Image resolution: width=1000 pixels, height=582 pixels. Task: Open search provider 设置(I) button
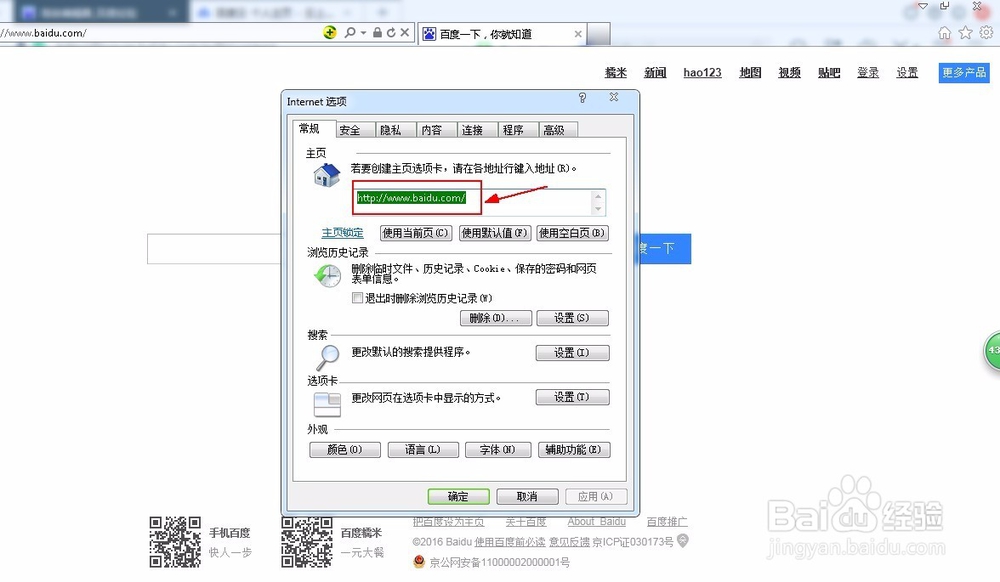[572, 353]
